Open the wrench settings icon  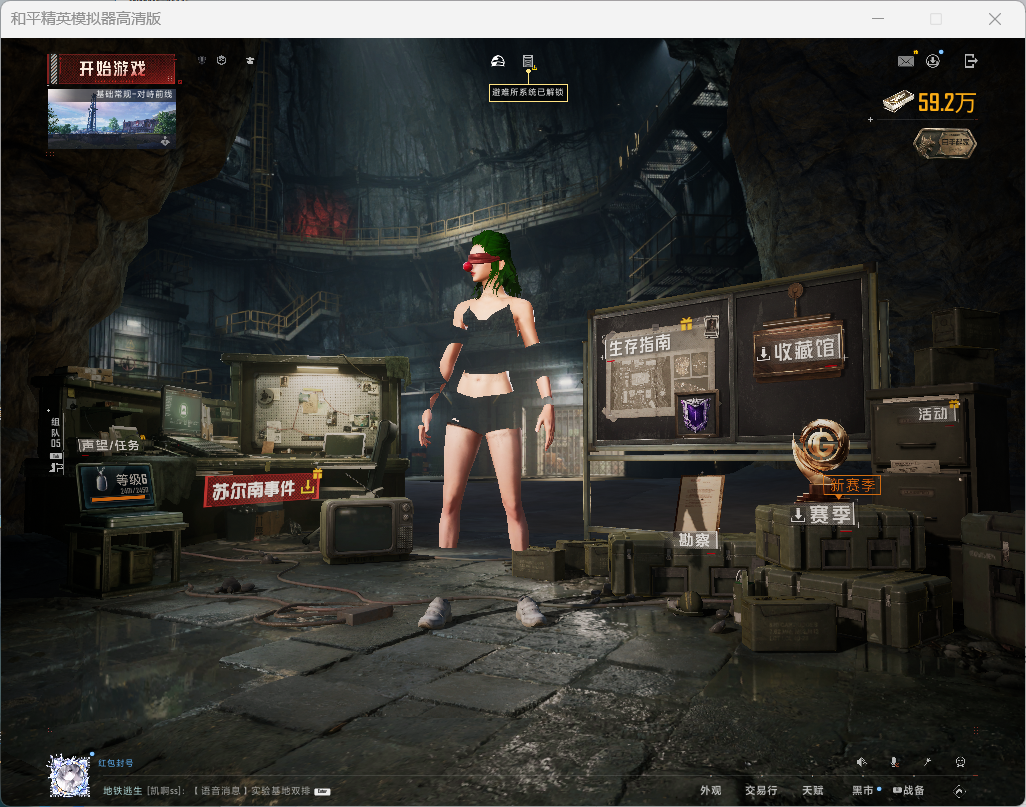[x=927, y=762]
